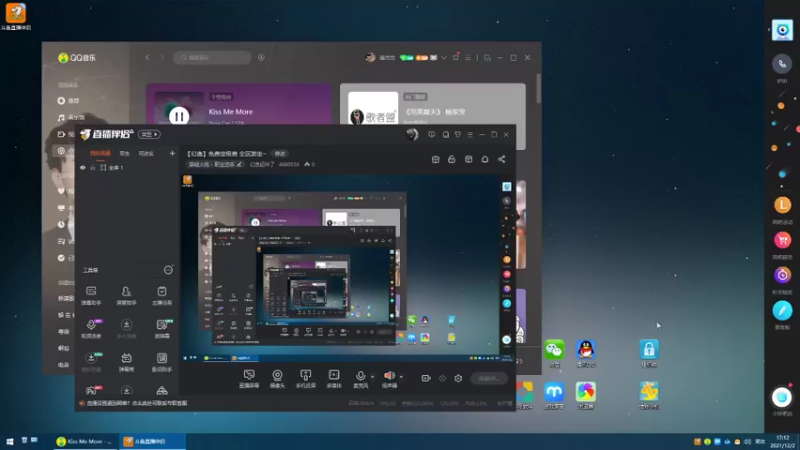Open customer service headset icon in 直播伴侣
Screen dimensions: 800x450
coord(445,135)
